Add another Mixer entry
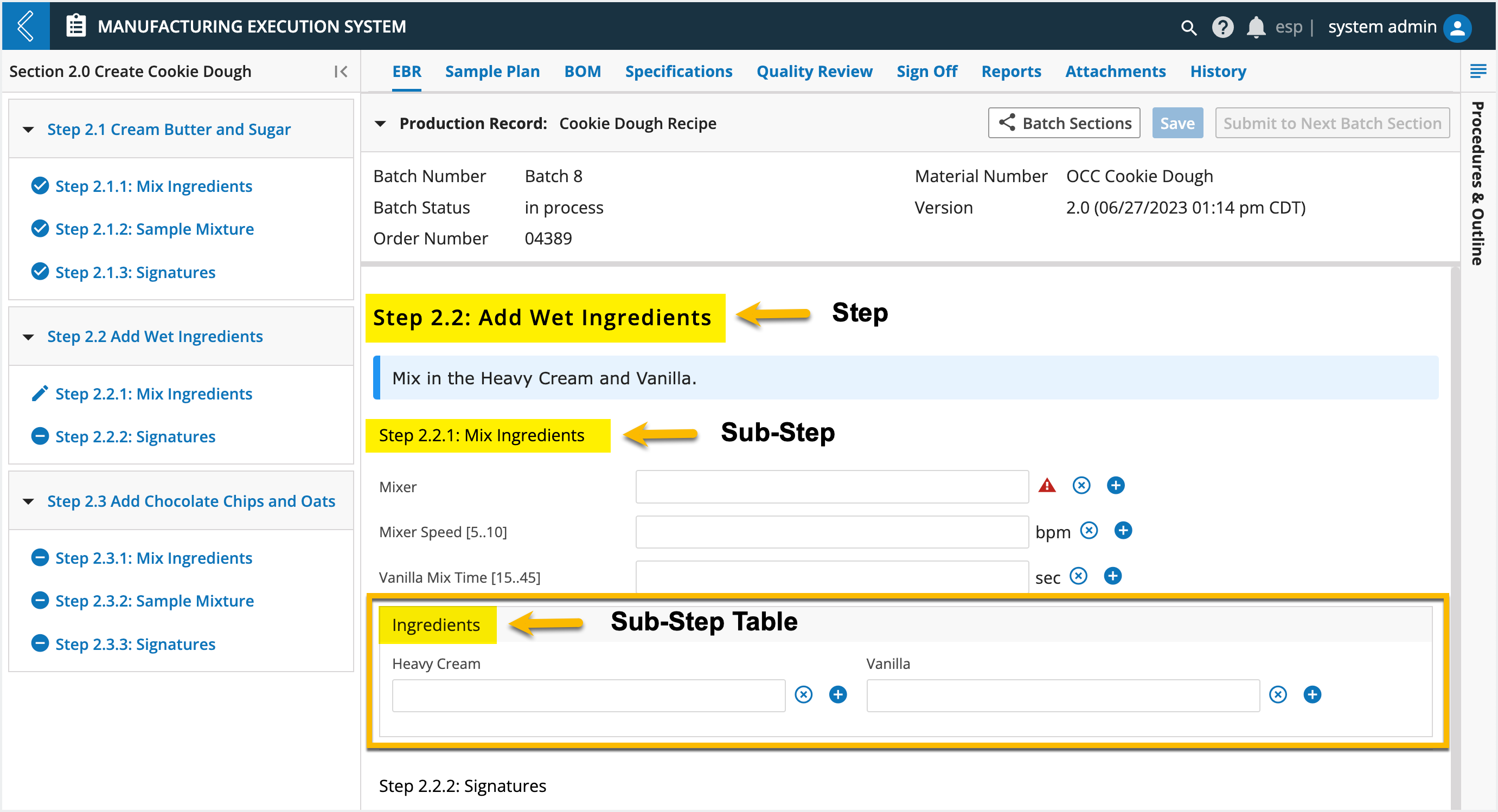Screen dimensions: 1498x812 (1115, 485)
